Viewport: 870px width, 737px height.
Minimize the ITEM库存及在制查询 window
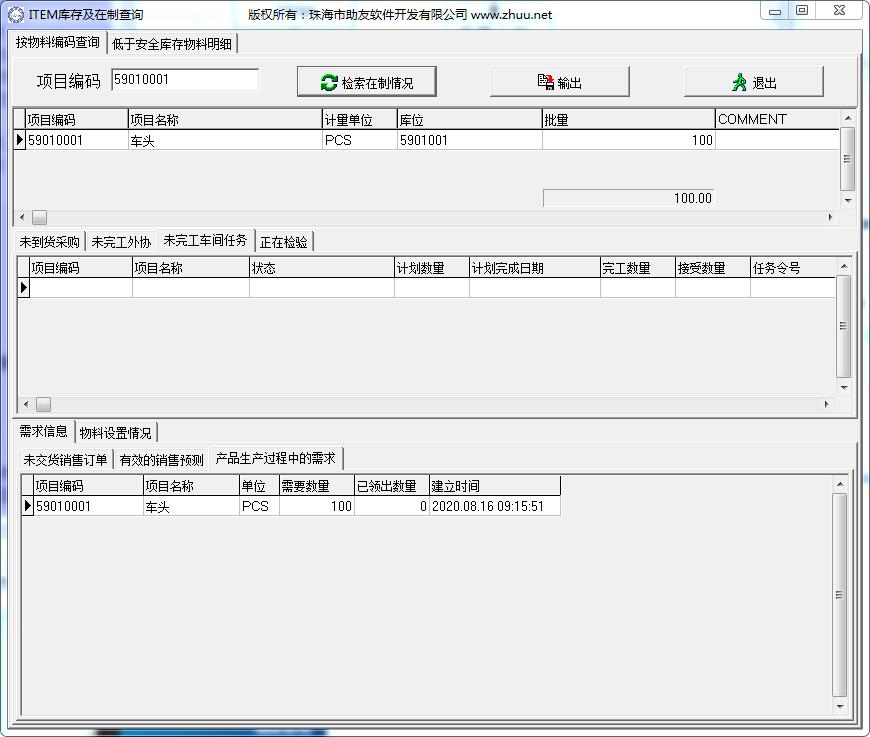click(x=775, y=11)
